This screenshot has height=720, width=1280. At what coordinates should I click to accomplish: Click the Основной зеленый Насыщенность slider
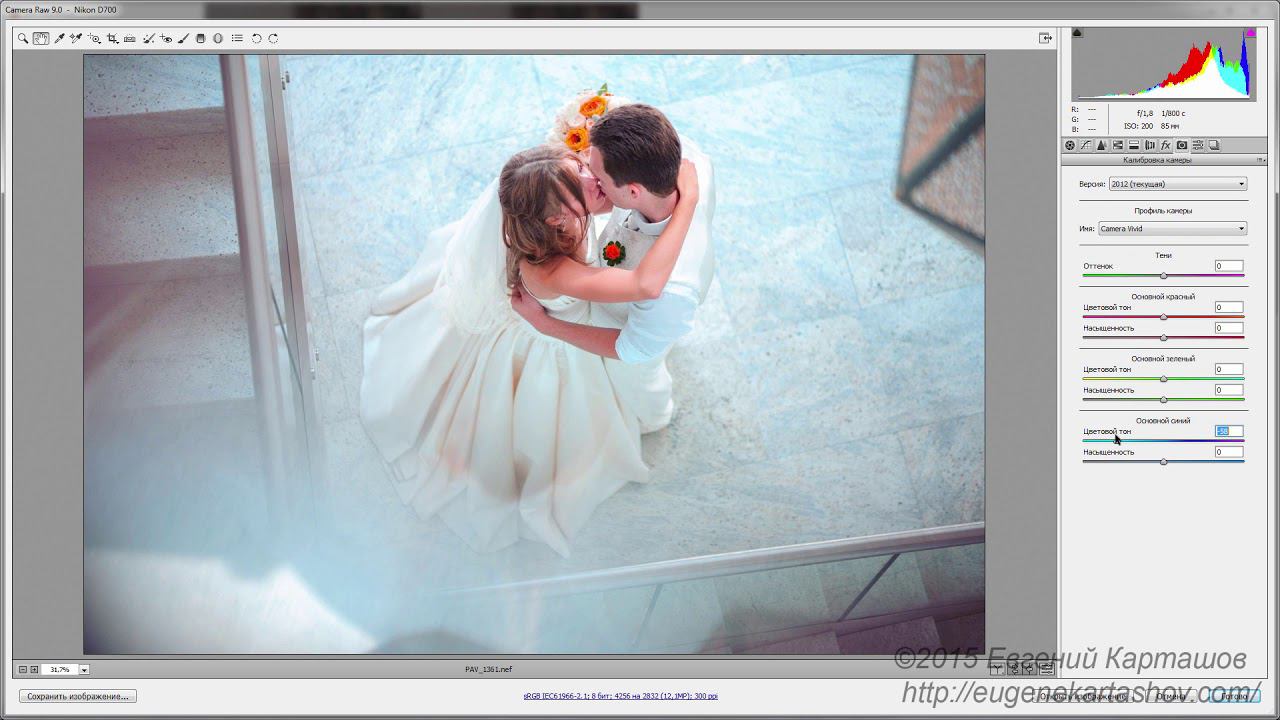1163,400
